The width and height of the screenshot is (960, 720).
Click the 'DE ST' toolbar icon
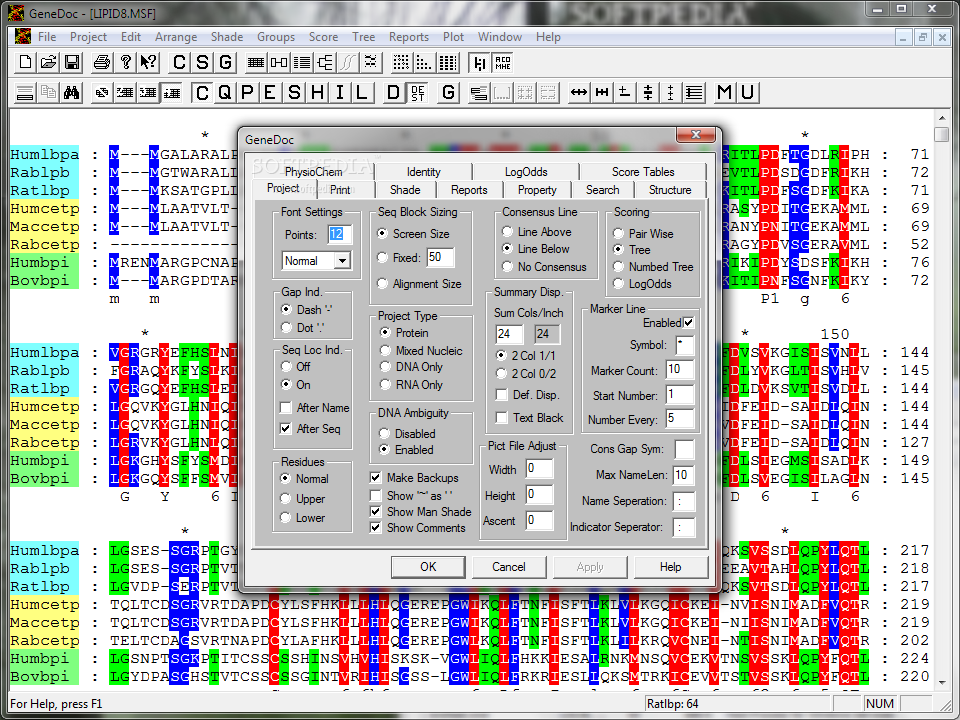[x=418, y=92]
